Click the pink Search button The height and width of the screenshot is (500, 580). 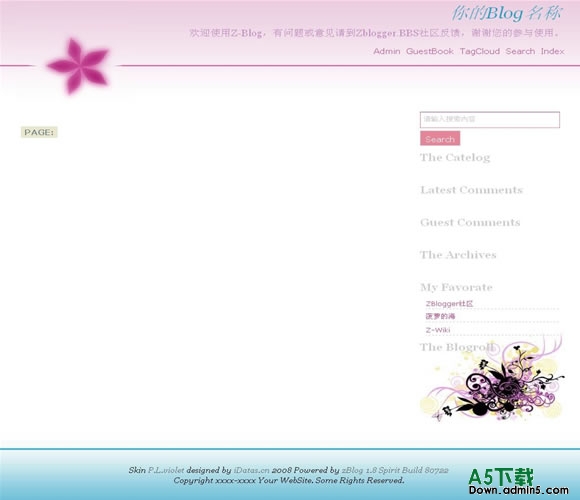click(440, 138)
